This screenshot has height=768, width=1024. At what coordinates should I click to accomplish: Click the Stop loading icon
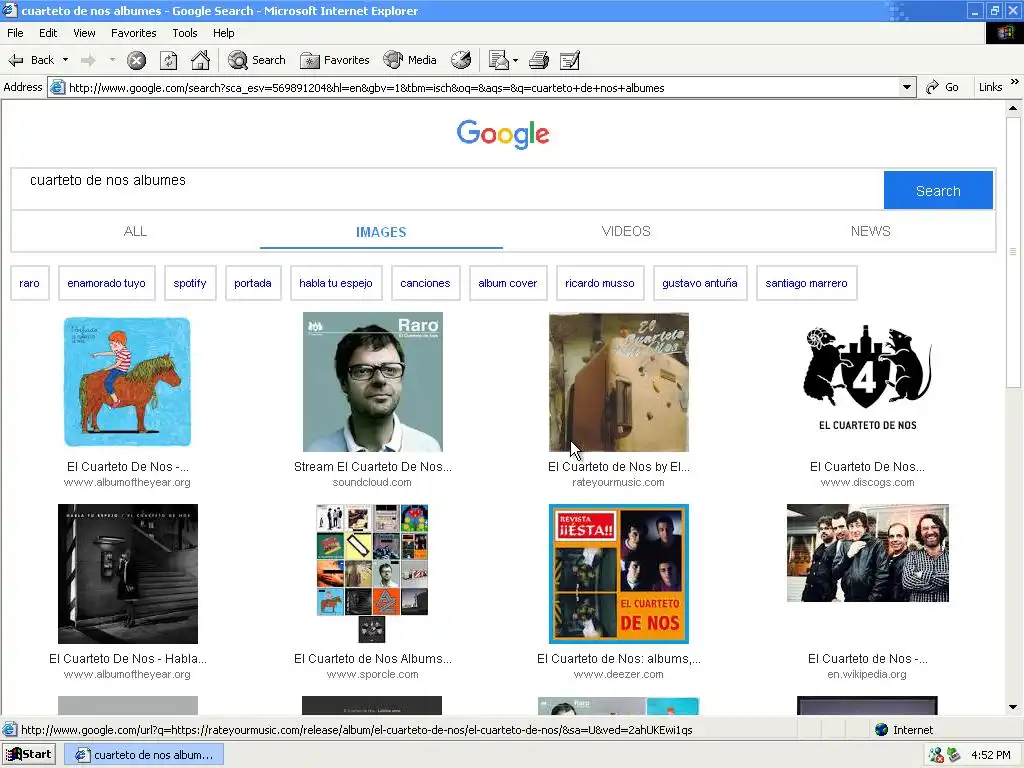(136, 61)
